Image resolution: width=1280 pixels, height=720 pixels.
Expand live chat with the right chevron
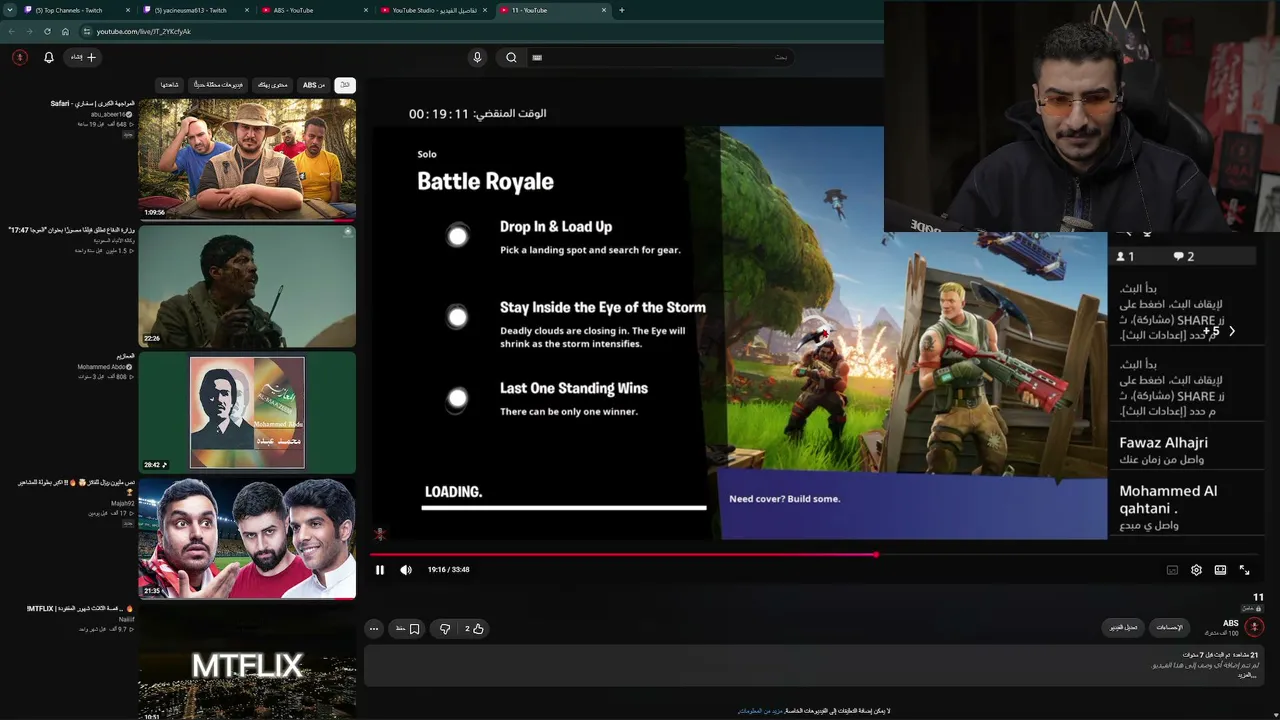coord(1232,331)
